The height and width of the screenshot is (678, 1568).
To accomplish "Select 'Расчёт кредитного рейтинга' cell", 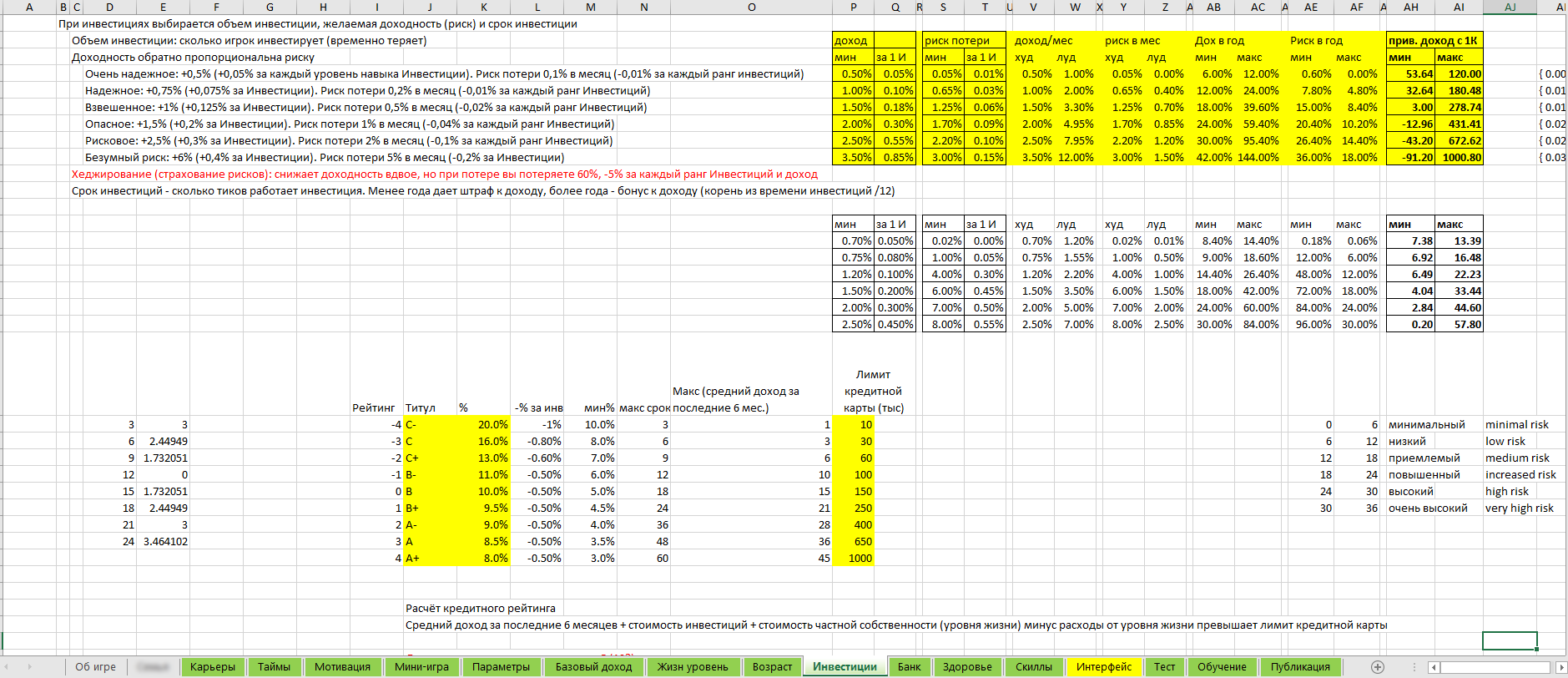I will (x=480, y=608).
